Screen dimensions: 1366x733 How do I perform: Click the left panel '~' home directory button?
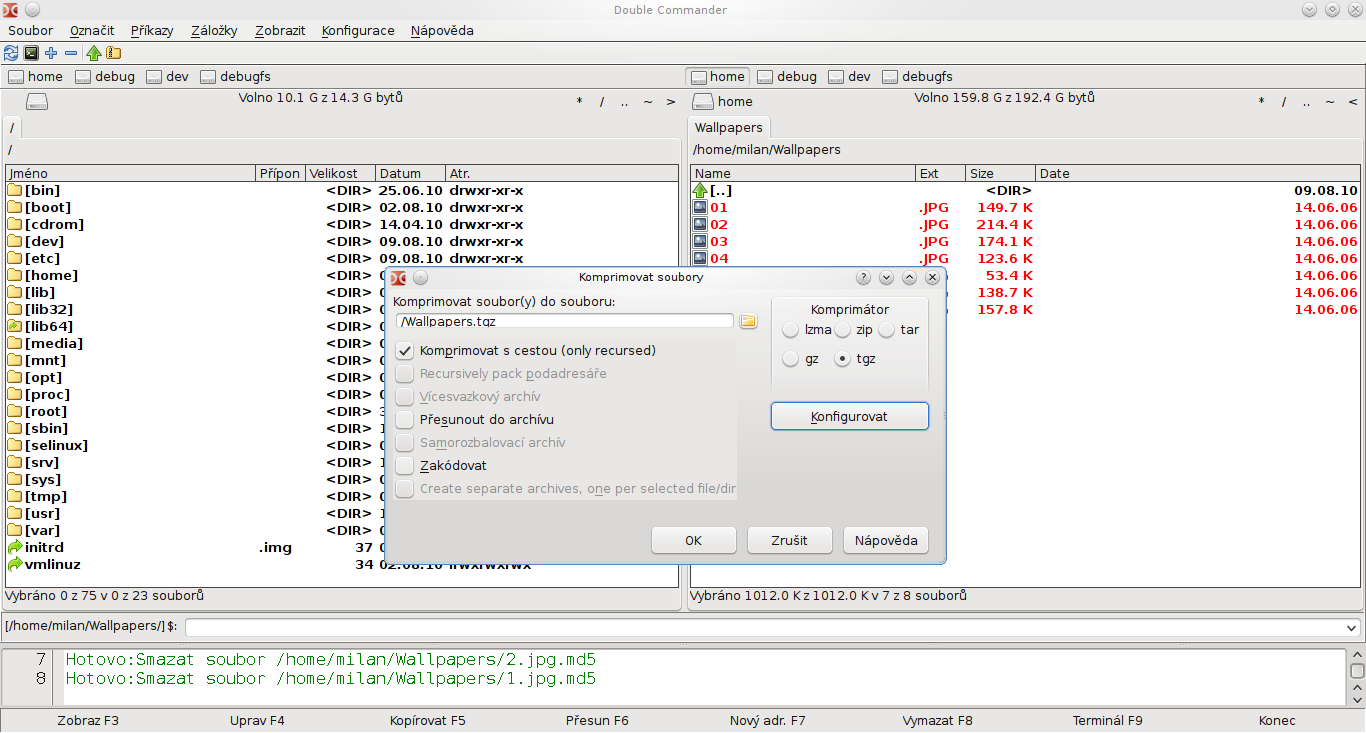[647, 101]
